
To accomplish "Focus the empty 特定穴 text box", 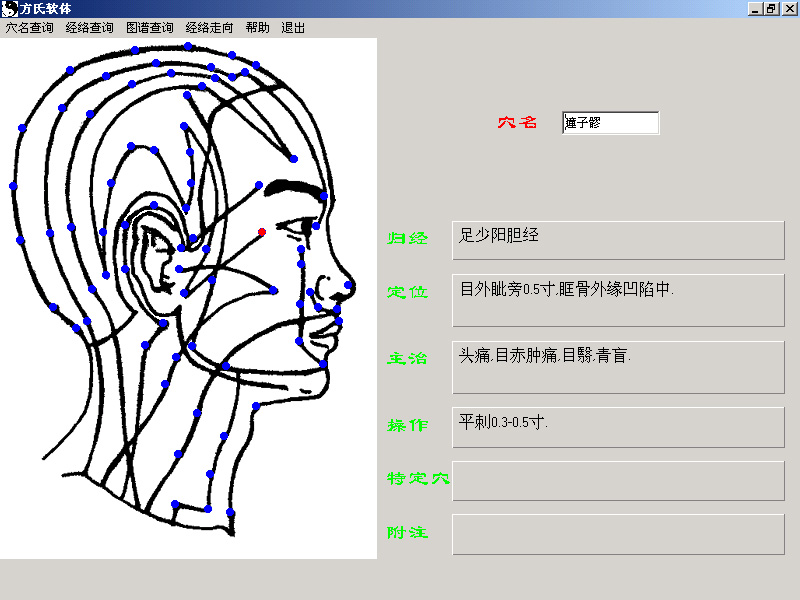I will click(x=618, y=480).
